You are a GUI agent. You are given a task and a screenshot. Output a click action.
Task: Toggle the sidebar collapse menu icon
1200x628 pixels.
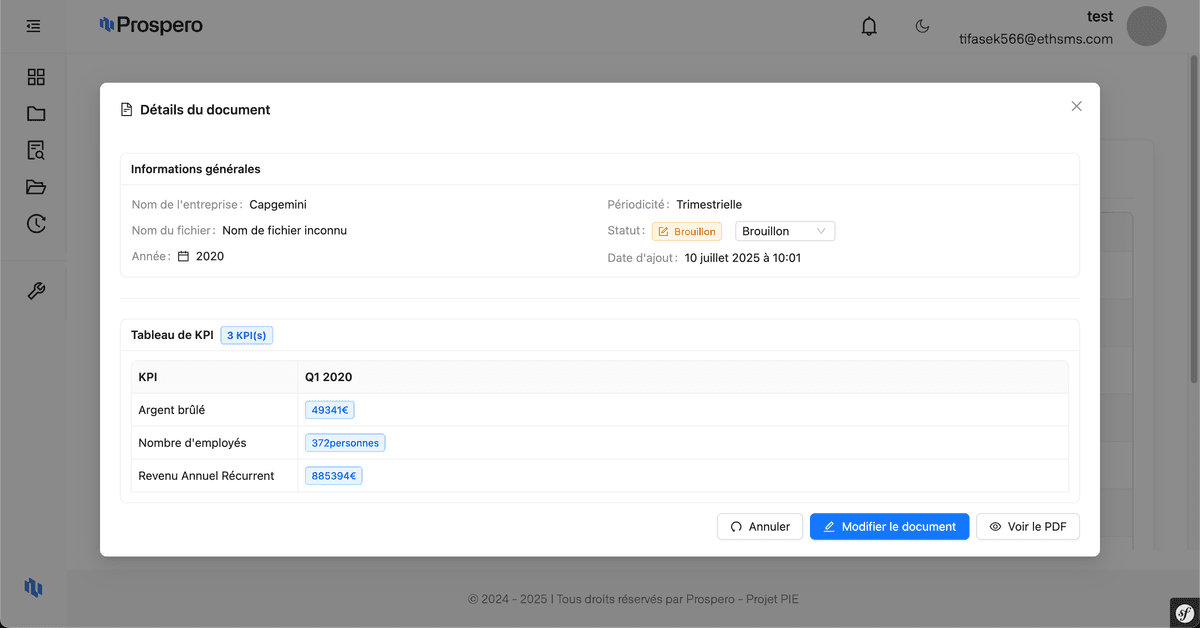[x=34, y=26]
